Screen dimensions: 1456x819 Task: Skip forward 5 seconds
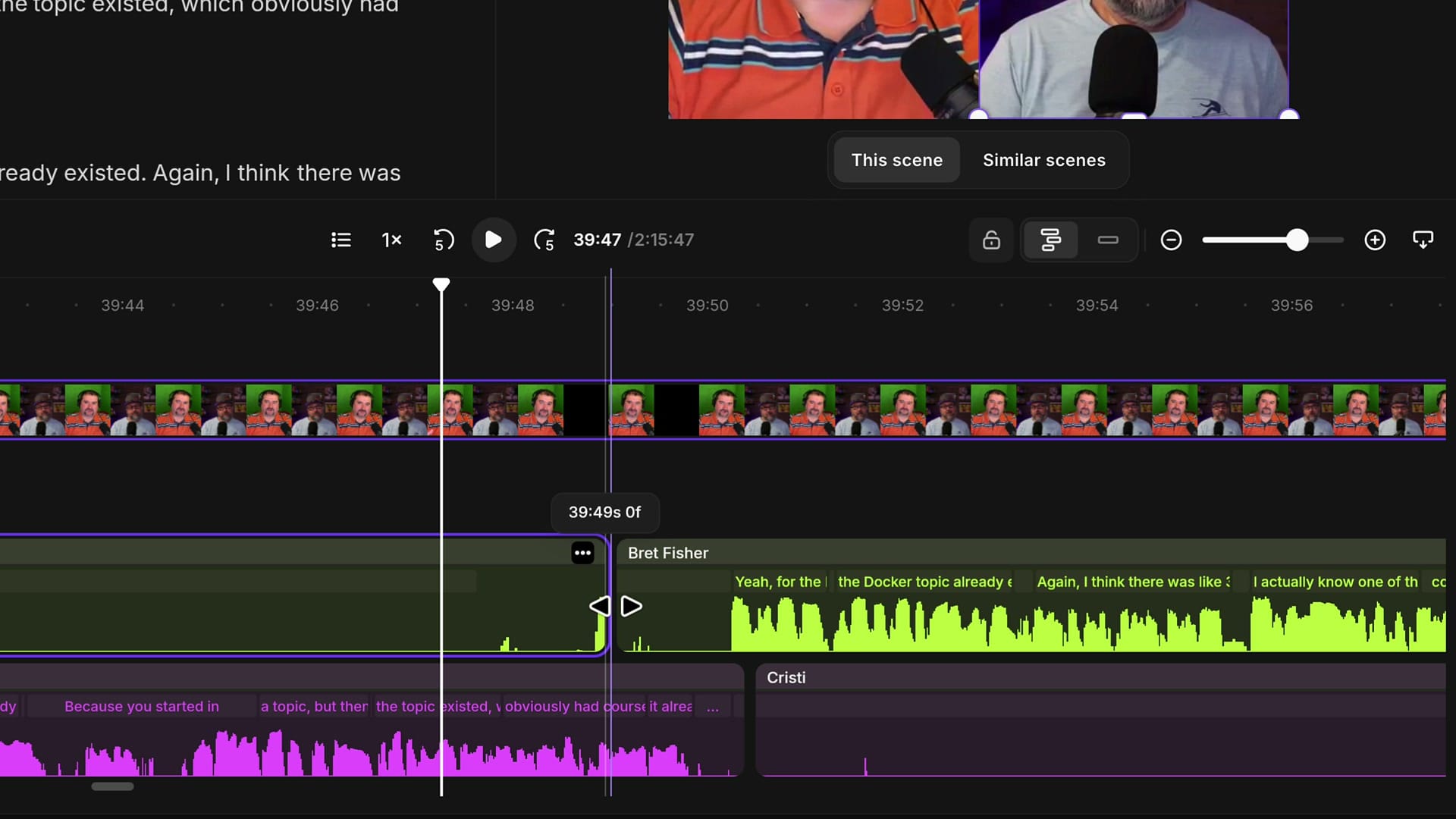[544, 240]
